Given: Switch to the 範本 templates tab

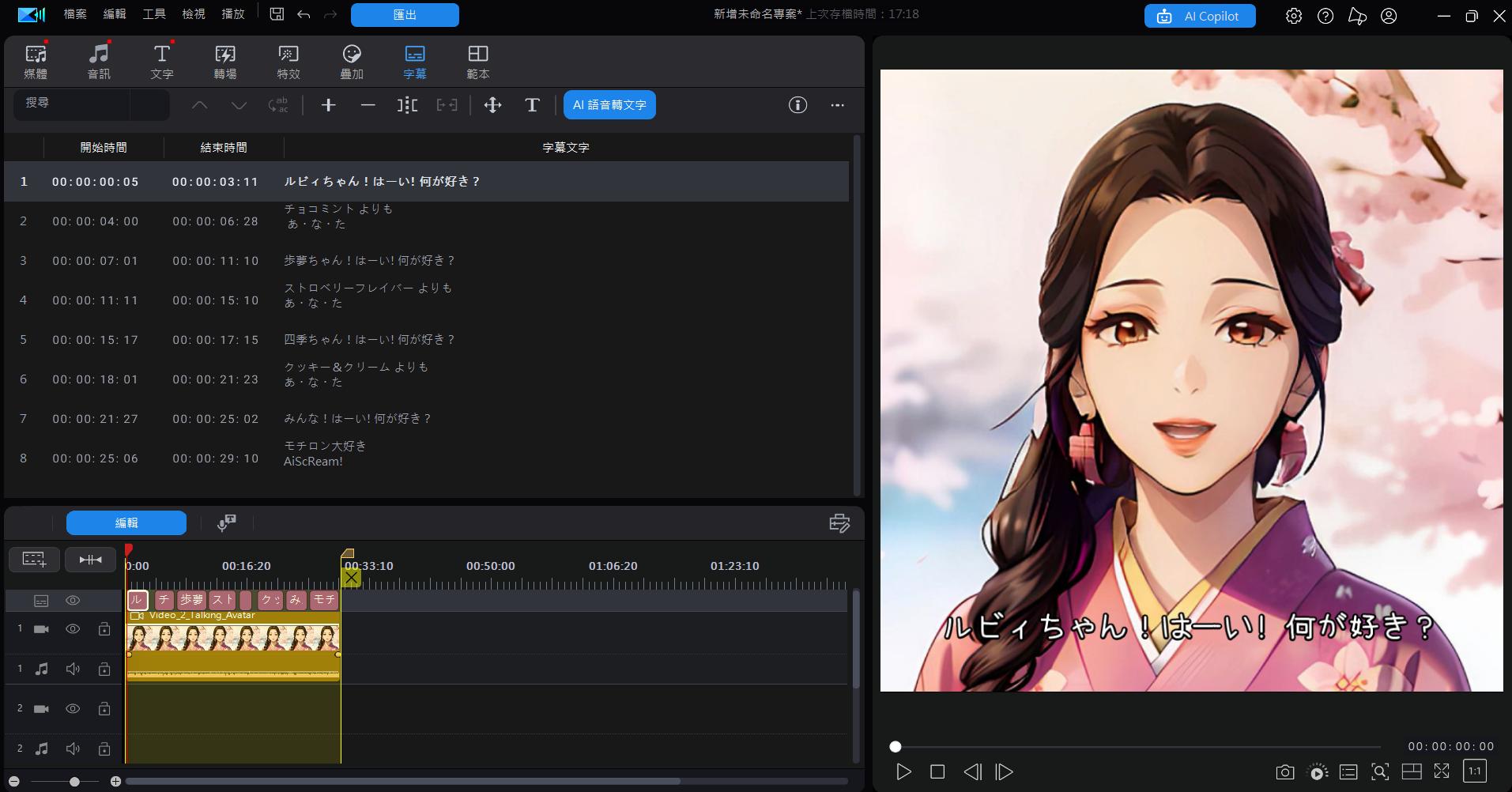Looking at the screenshot, I should pos(477,60).
